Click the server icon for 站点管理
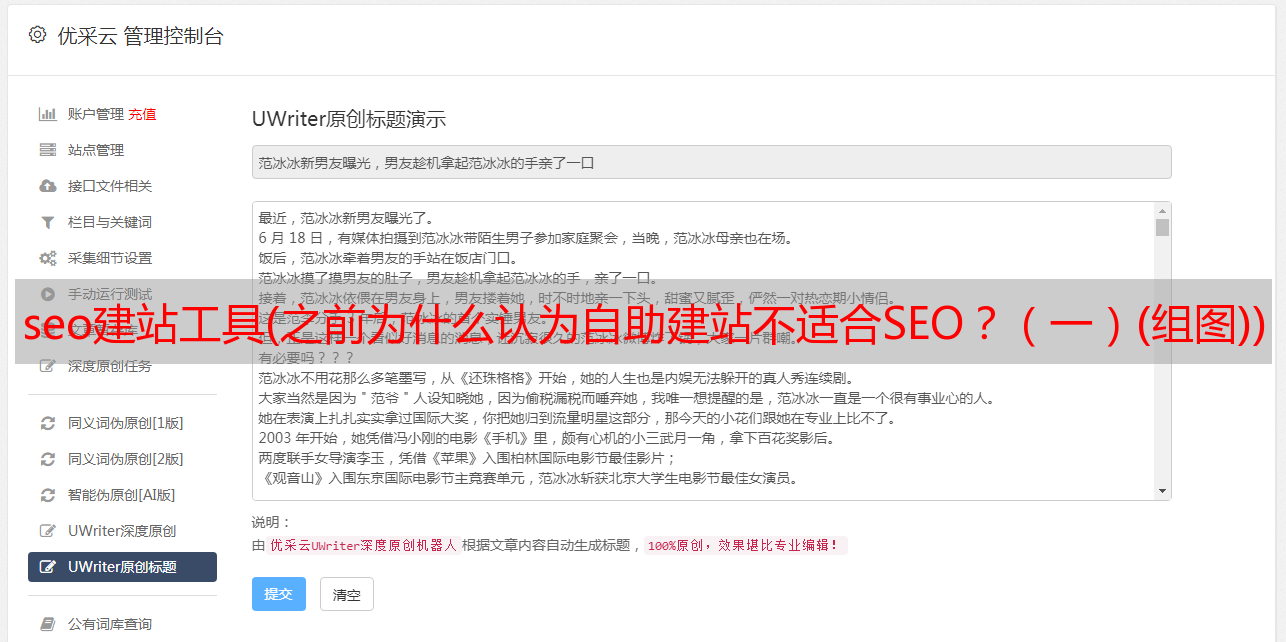The width and height of the screenshot is (1286, 642). [47, 150]
